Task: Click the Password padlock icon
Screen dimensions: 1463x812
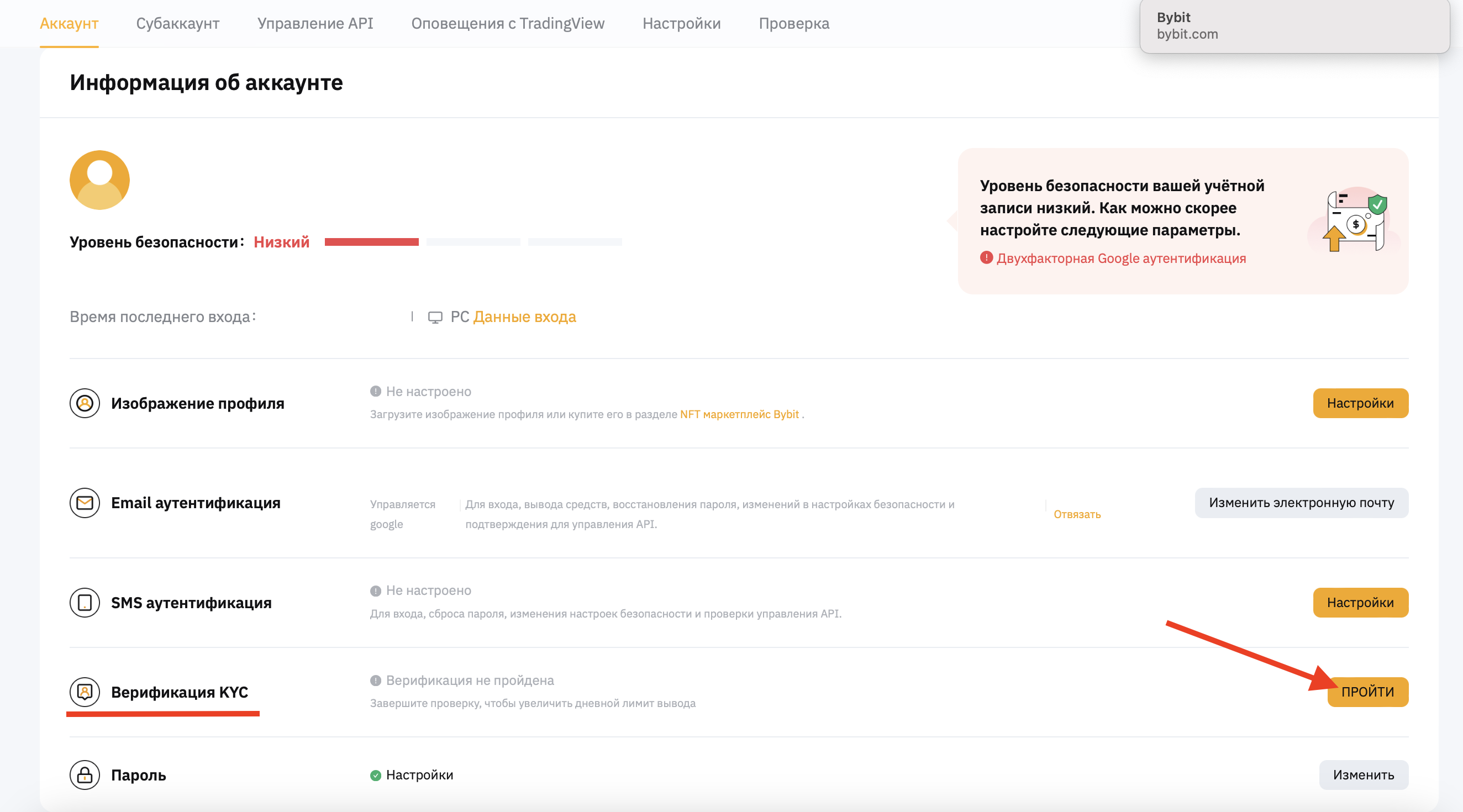Action: click(85, 775)
